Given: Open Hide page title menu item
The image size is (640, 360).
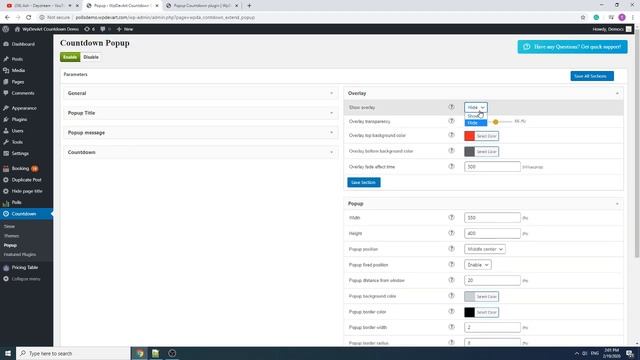Looking at the screenshot, I should [x=27, y=191].
